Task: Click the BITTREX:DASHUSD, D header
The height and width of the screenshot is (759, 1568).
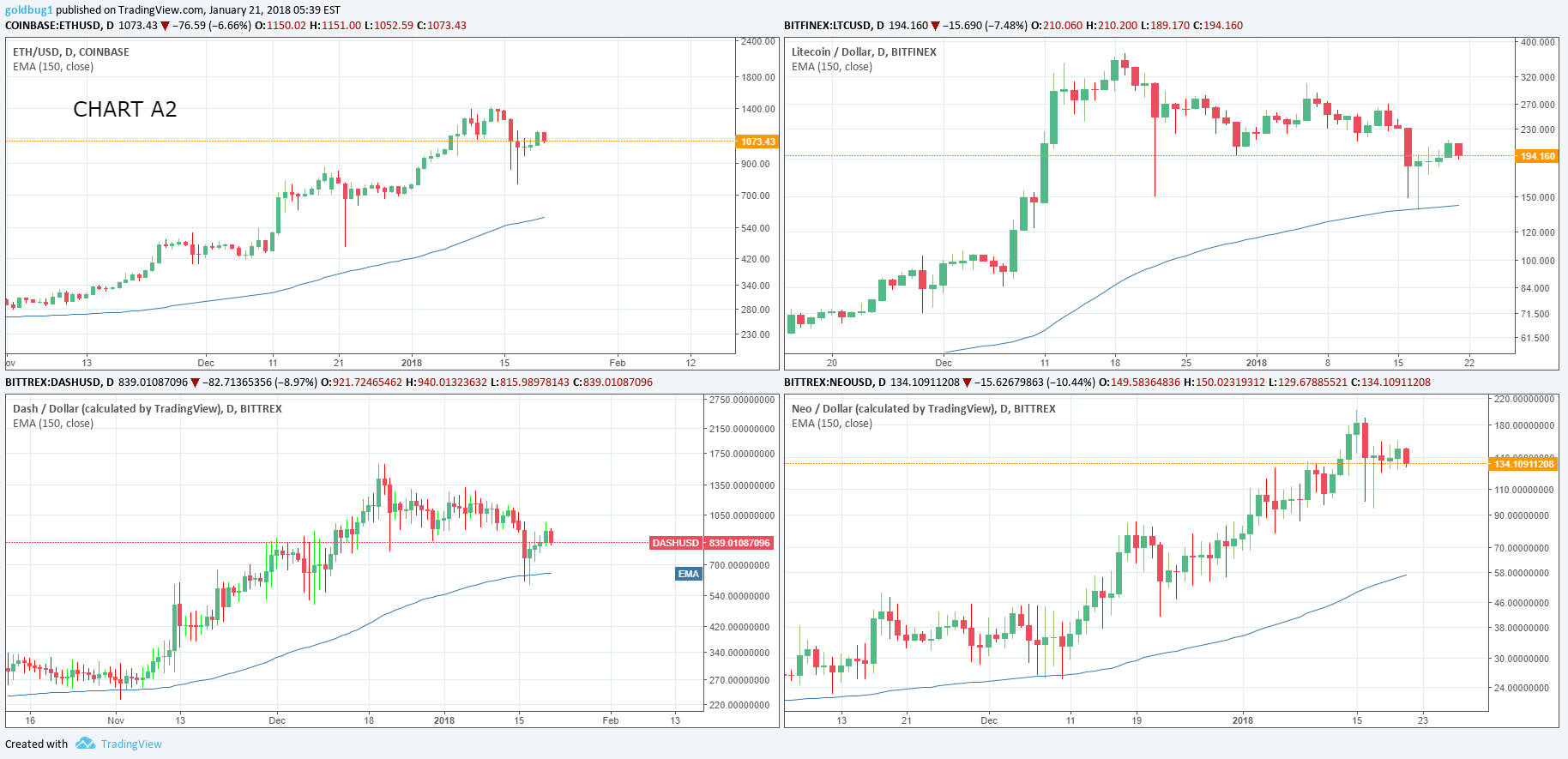Action: 59,382
